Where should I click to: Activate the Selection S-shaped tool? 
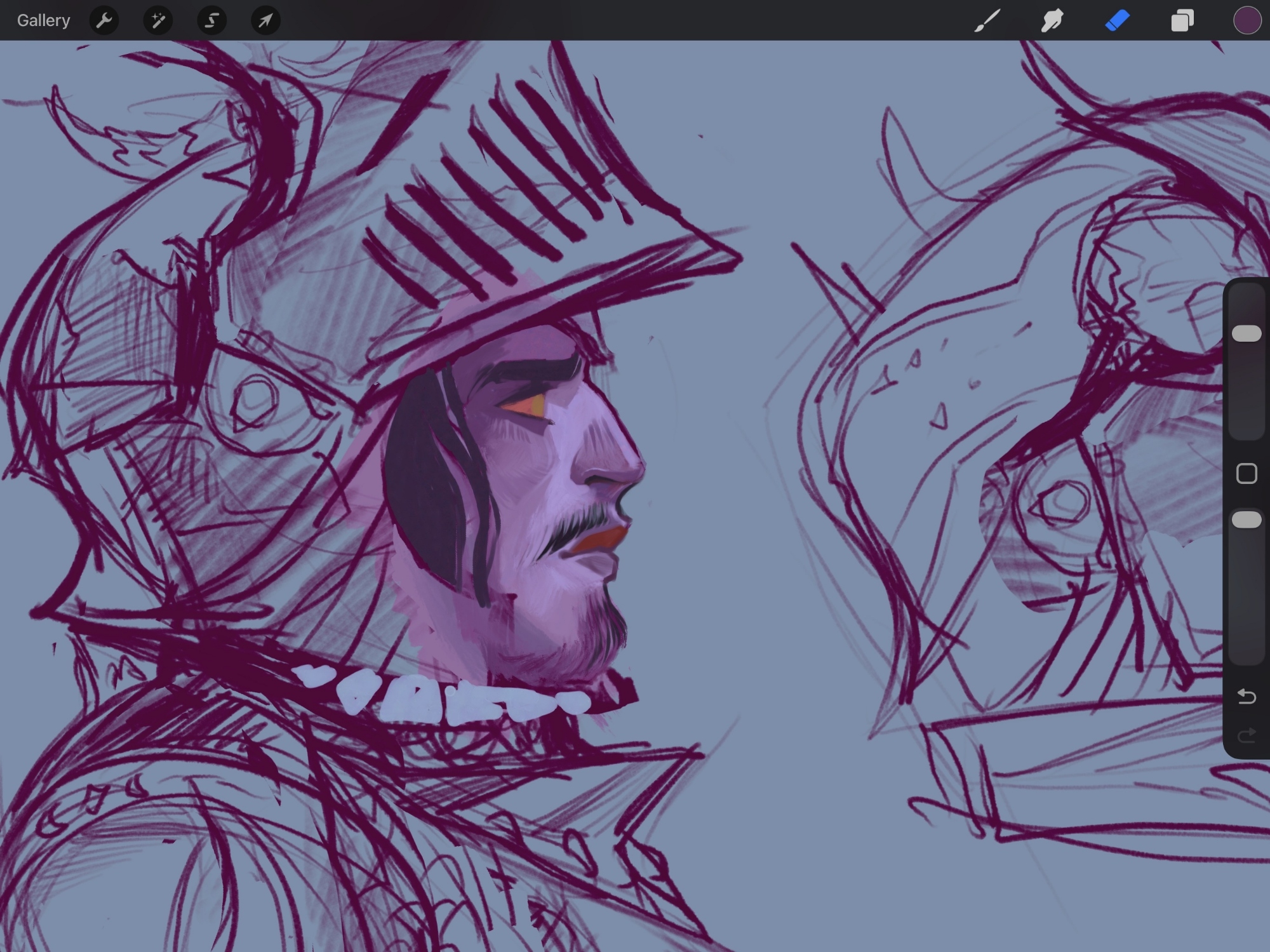click(x=211, y=21)
